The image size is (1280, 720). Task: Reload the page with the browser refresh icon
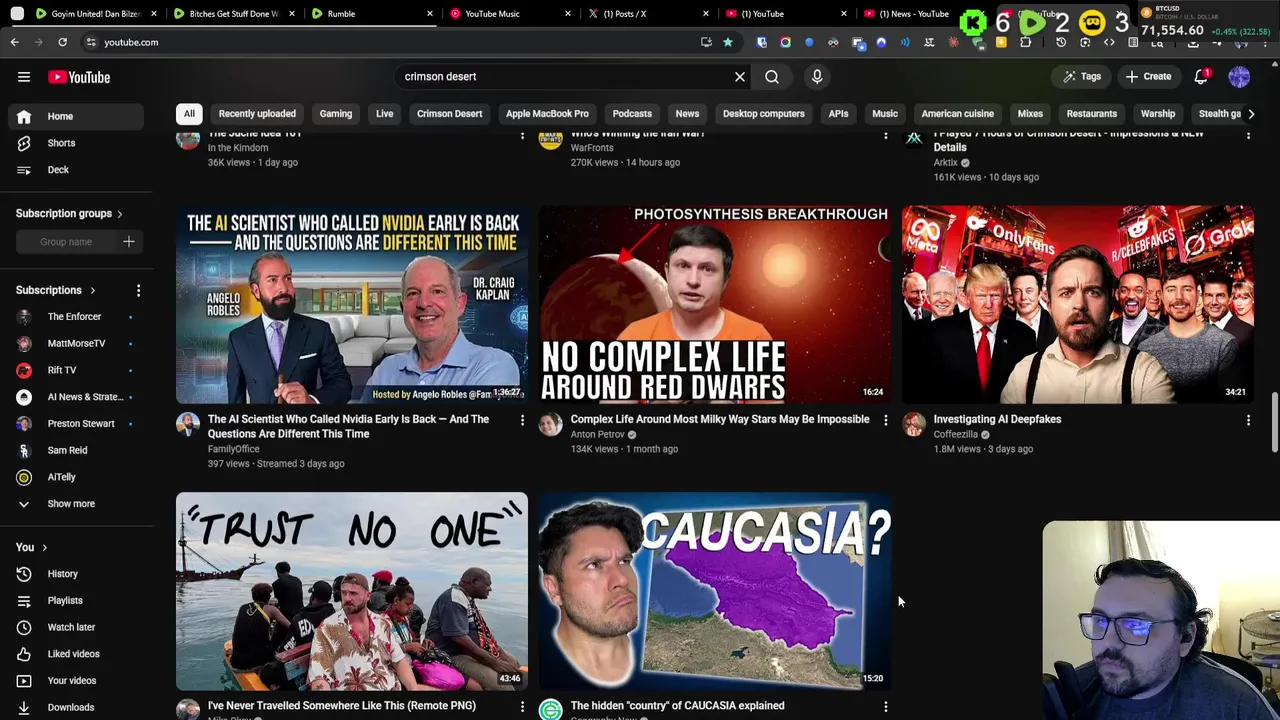point(62,42)
